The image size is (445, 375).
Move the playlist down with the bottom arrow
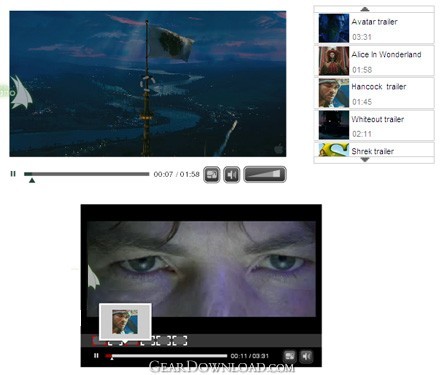tap(365, 160)
